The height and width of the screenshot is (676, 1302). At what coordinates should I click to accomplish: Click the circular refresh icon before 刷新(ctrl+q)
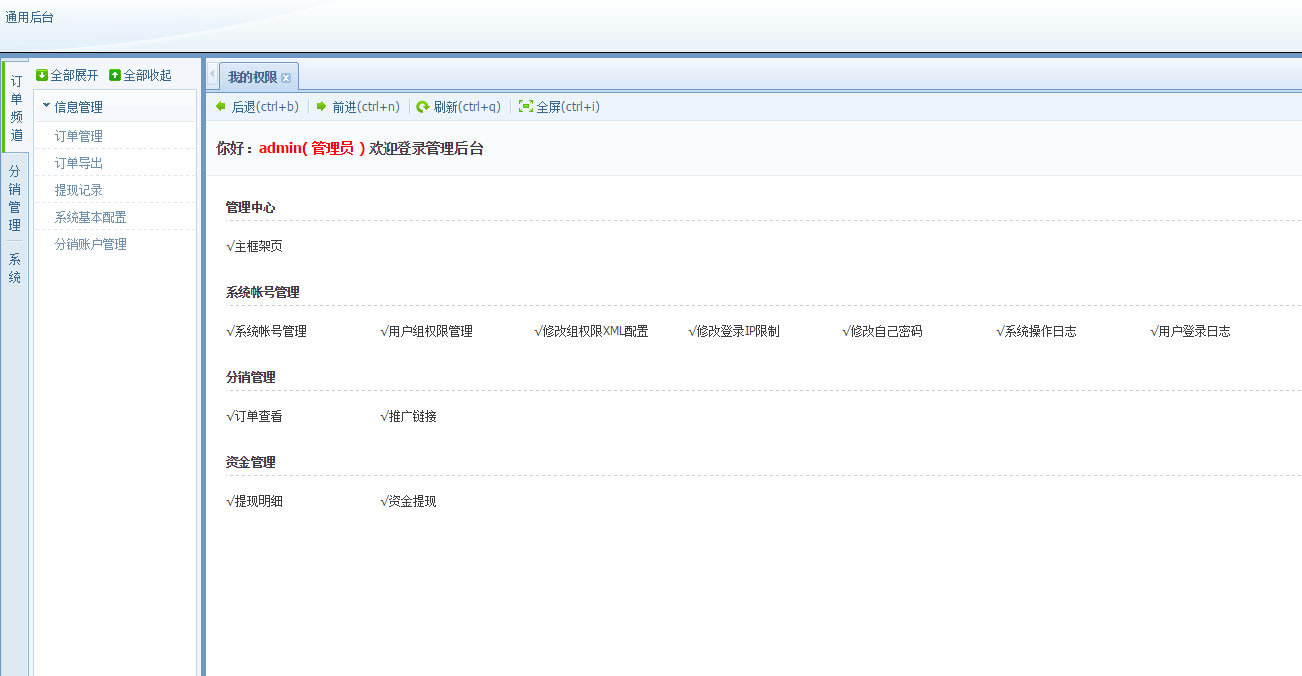424,106
